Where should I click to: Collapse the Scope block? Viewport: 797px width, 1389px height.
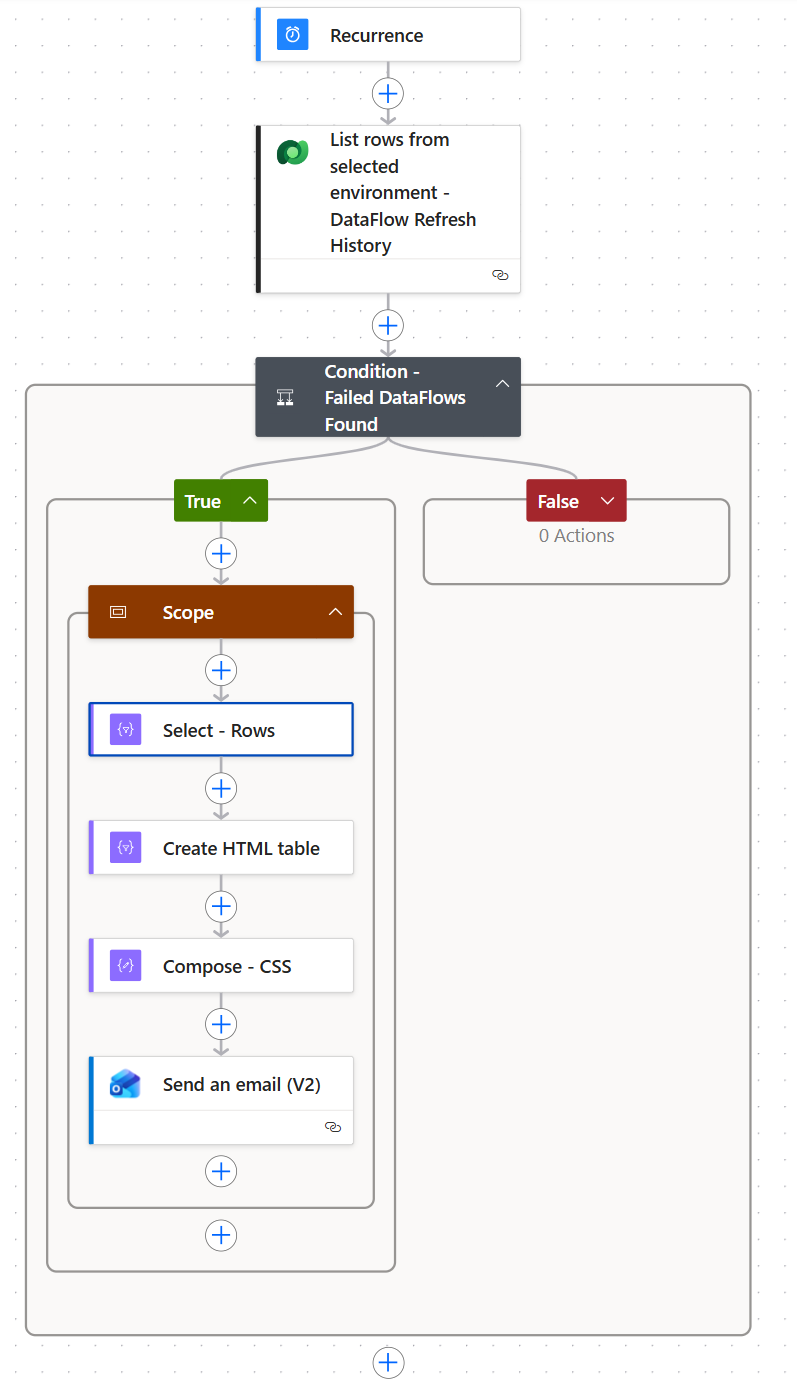click(x=336, y=612)
